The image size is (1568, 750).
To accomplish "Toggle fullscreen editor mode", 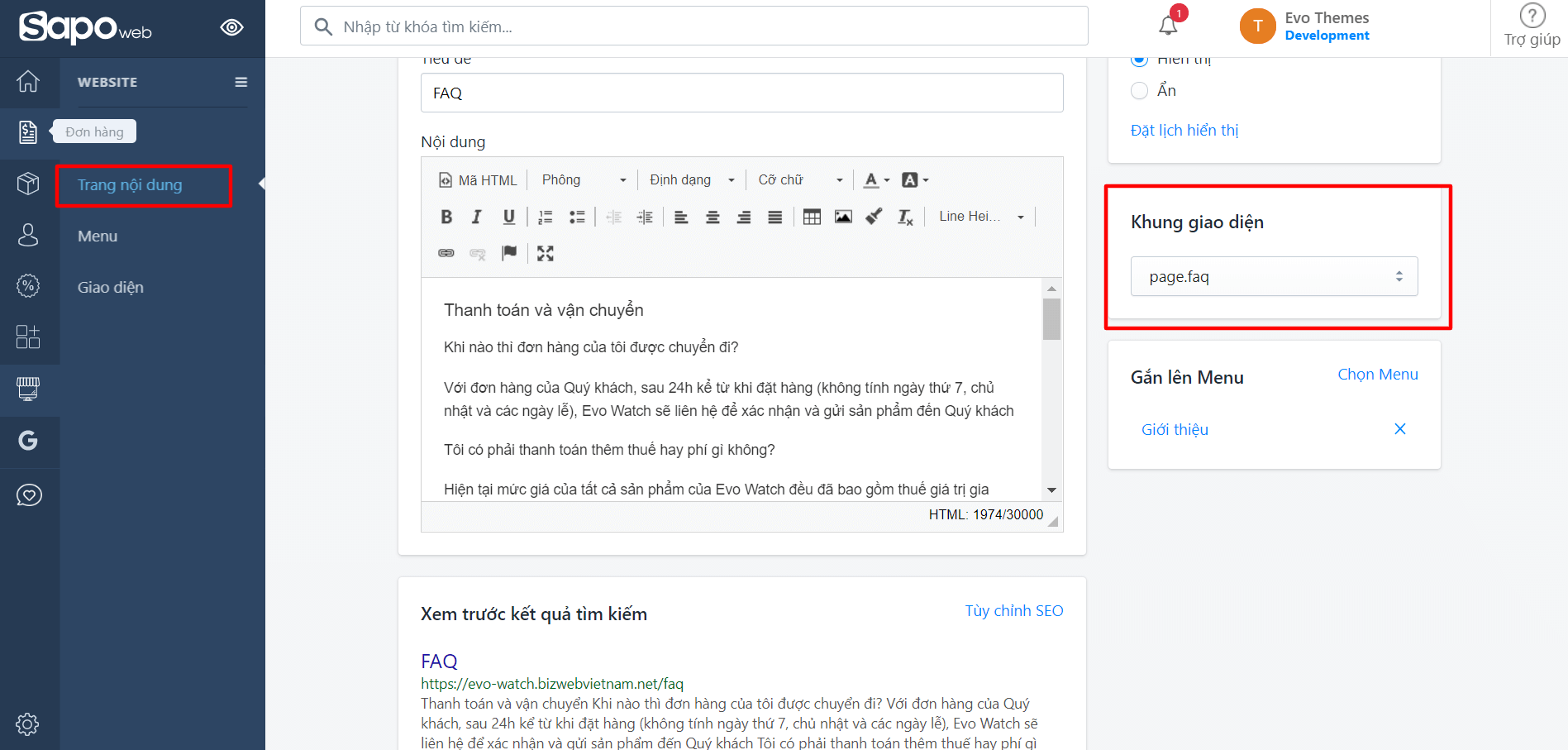I will coord(545,253).
